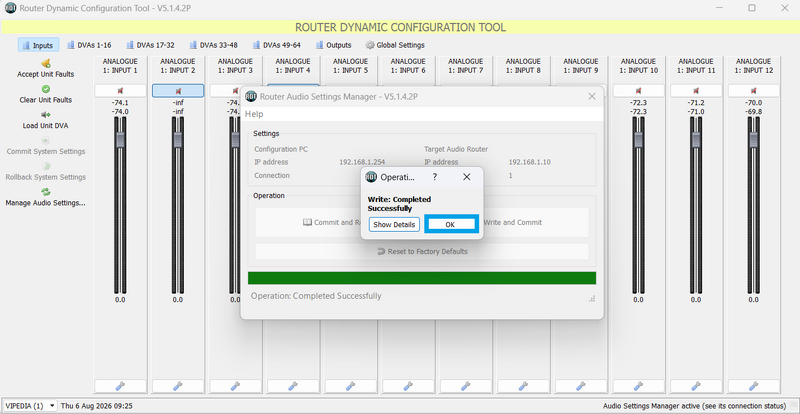800x414 pixels.
Task: Switch to the DVAs 1-16 tab
Action: [89, 45]
